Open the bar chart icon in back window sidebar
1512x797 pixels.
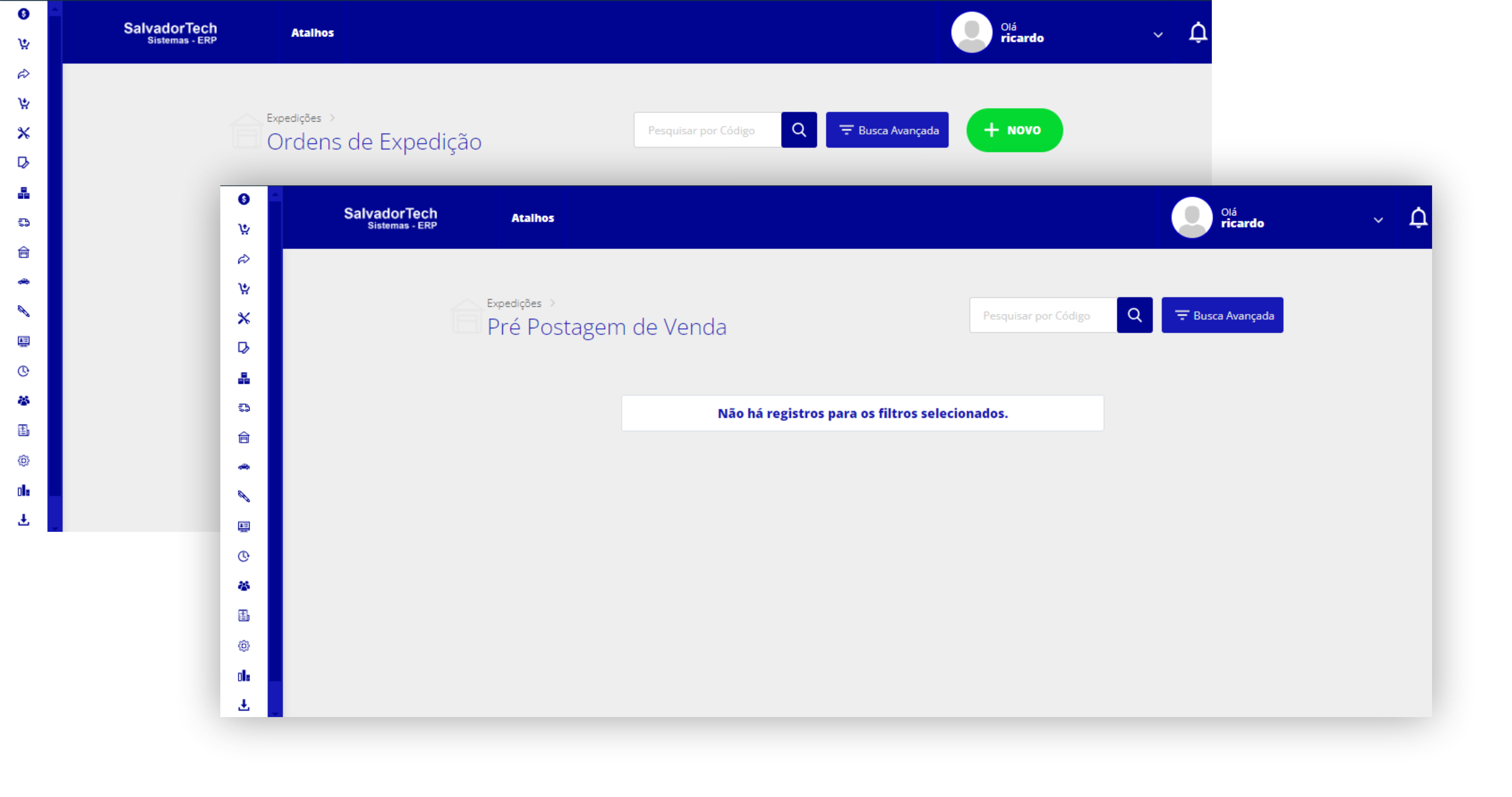[23, 491]
